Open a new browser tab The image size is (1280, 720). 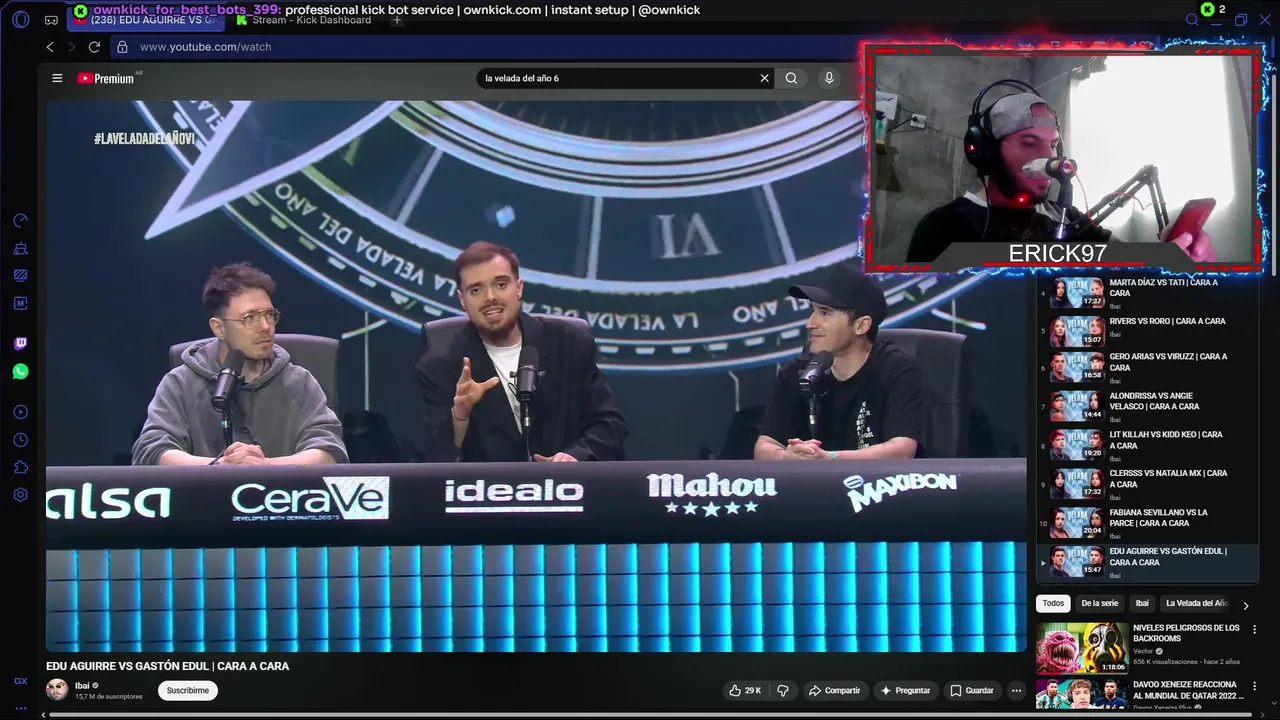click(x=397, y=20)
